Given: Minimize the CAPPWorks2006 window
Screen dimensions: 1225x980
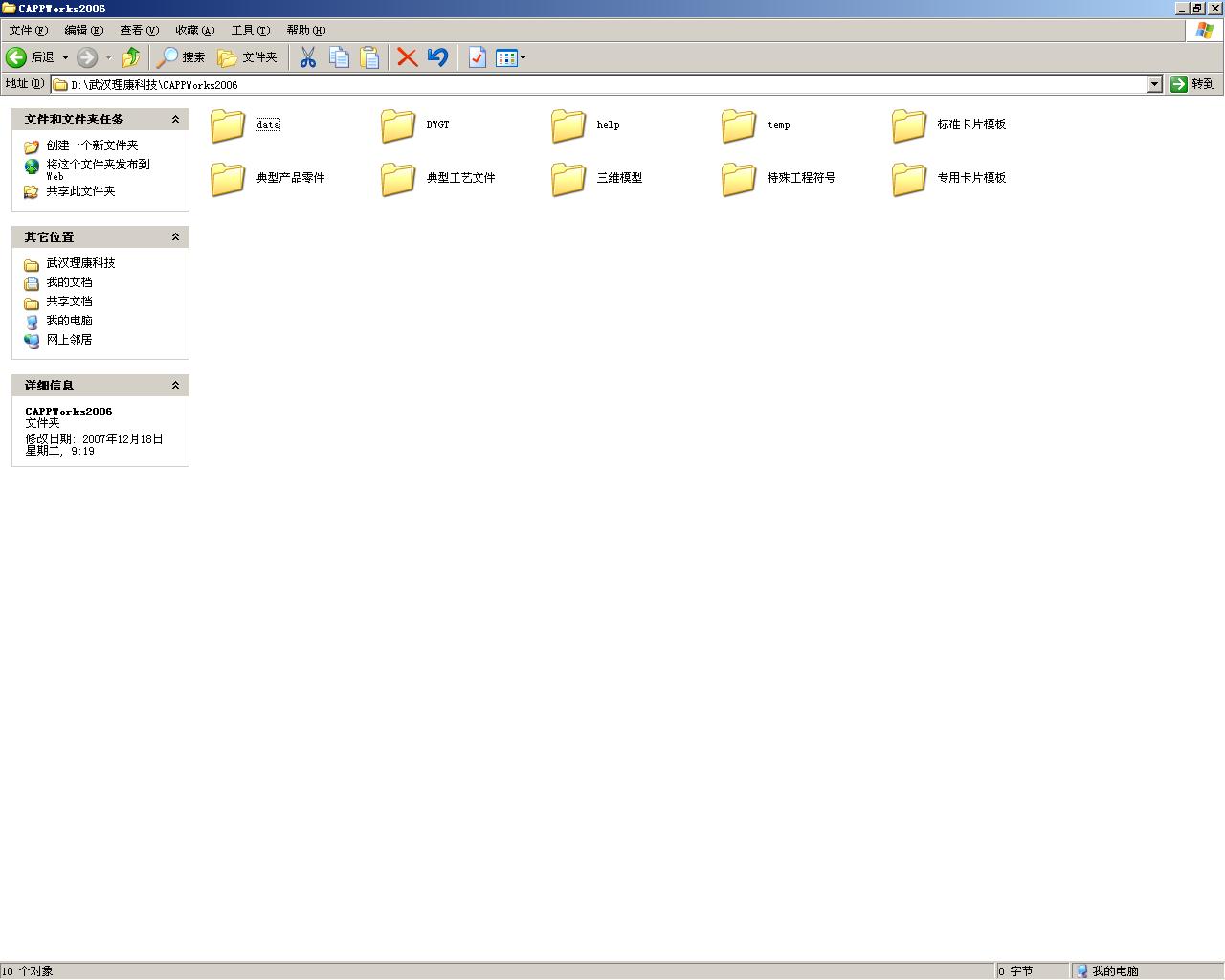Looking at the screenshot, I should point(1182,9).
